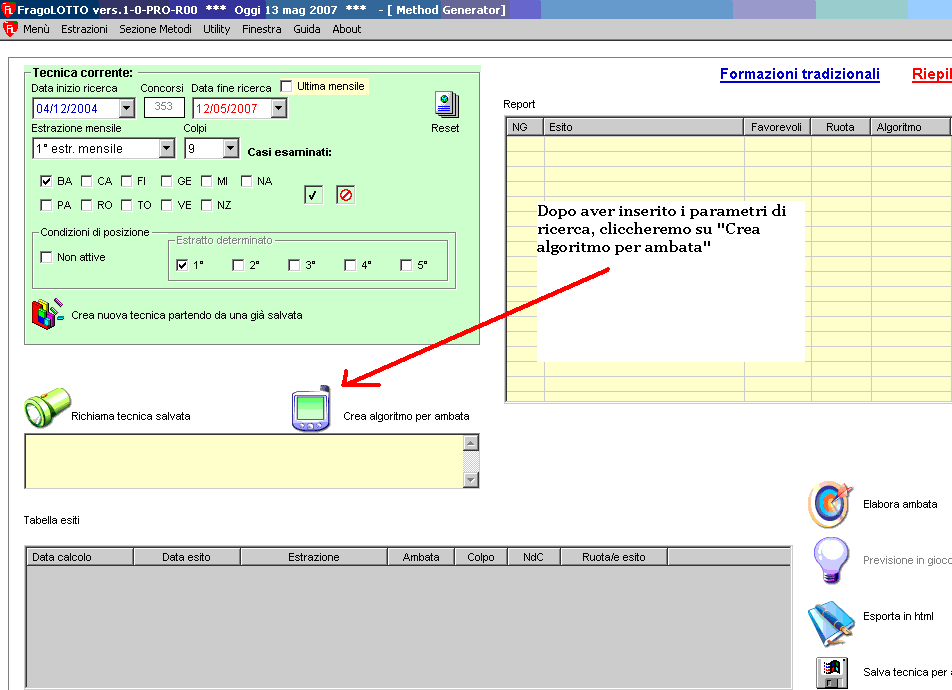Click the Elabora ambata target icon

coord(829,504)
